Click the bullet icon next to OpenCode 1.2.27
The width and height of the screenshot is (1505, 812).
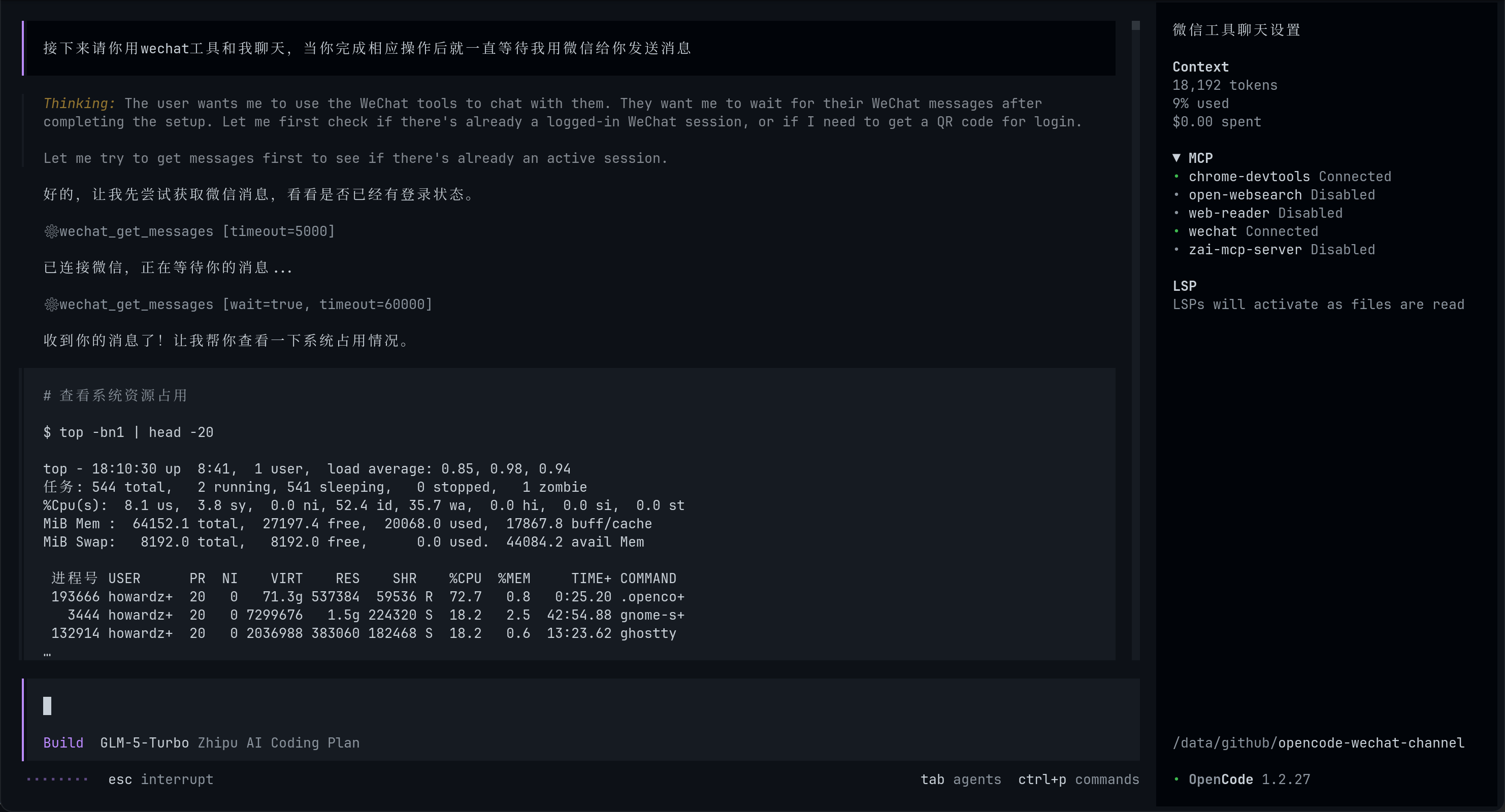click(x=1176, y=780)
